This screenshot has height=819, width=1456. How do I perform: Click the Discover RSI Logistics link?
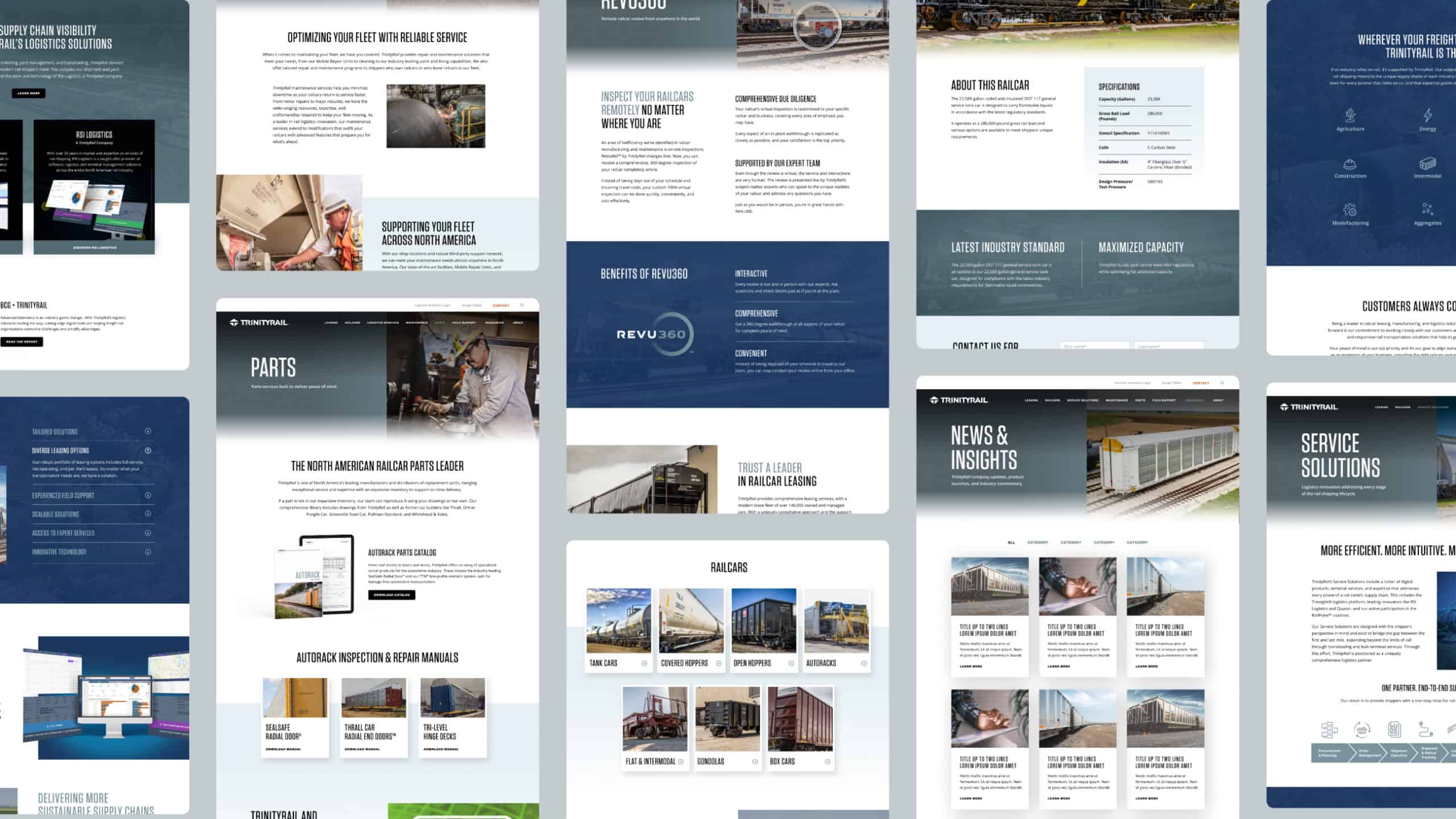[x=94, y=247]
